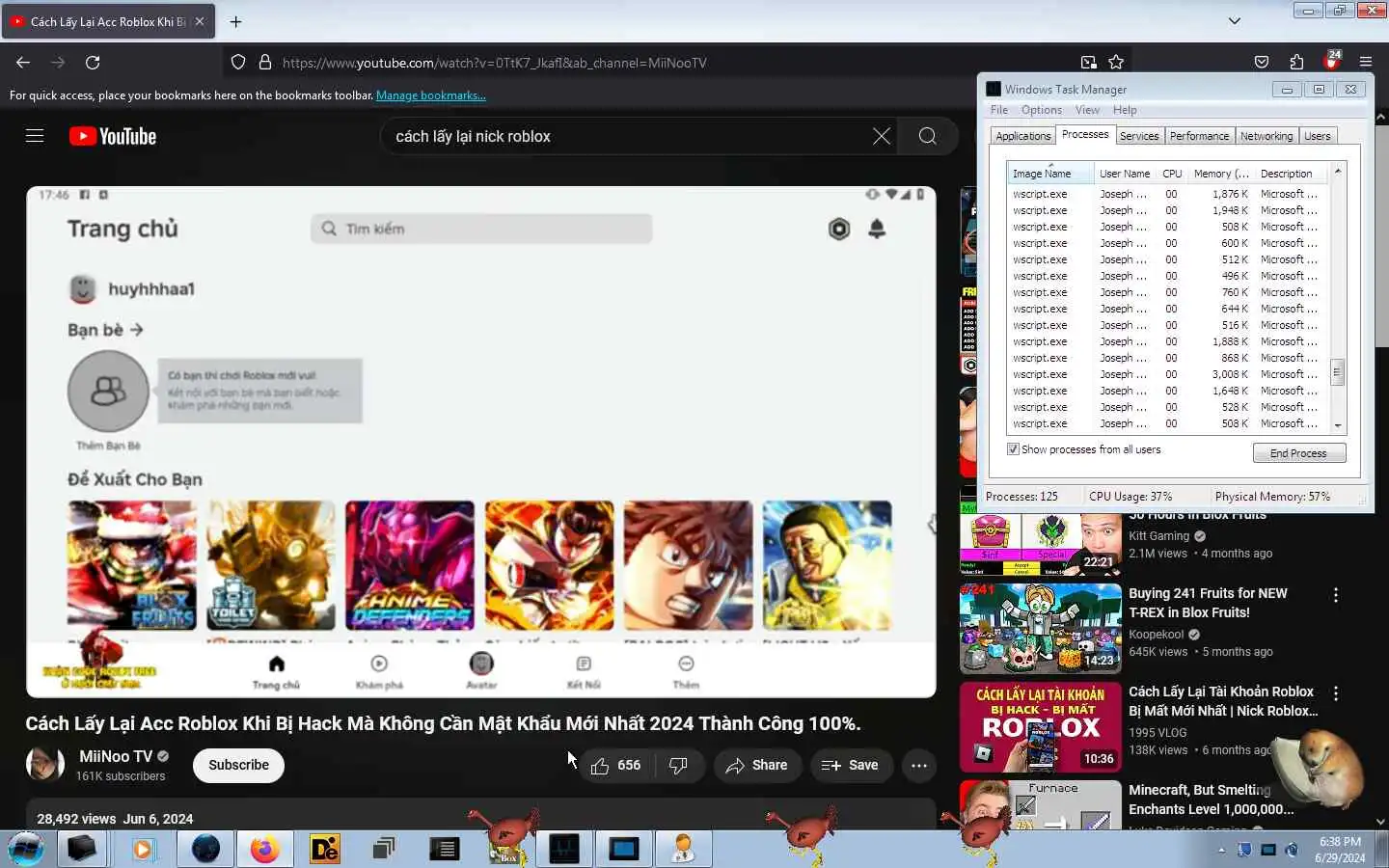This screenshot has height=868, width=1389.
Task: Open the taskbar clock 6:38 PM
Action: coord(1340,850)
